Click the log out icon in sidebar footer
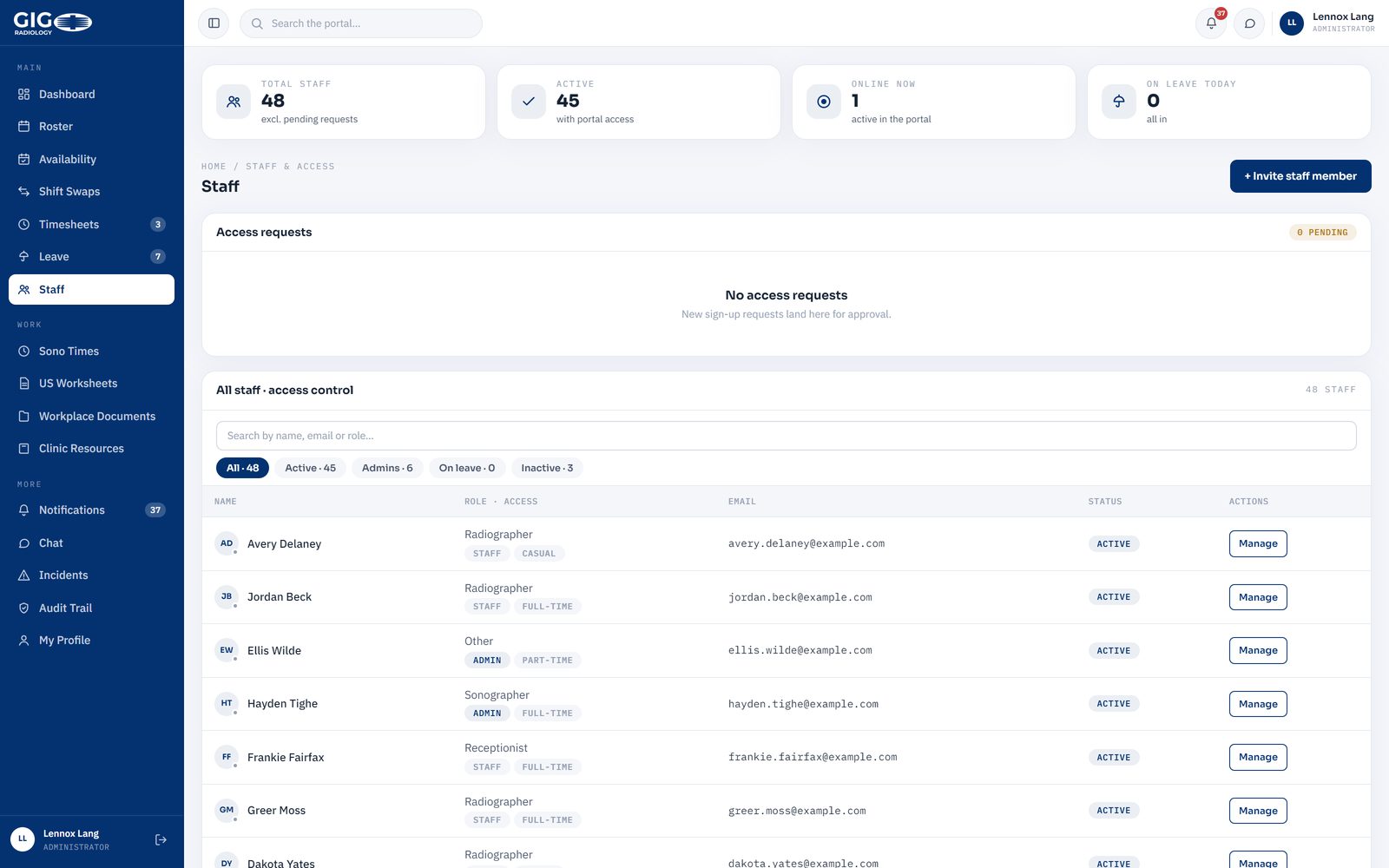This screenshot has width=1389, height=868. (x=161, y=839)
